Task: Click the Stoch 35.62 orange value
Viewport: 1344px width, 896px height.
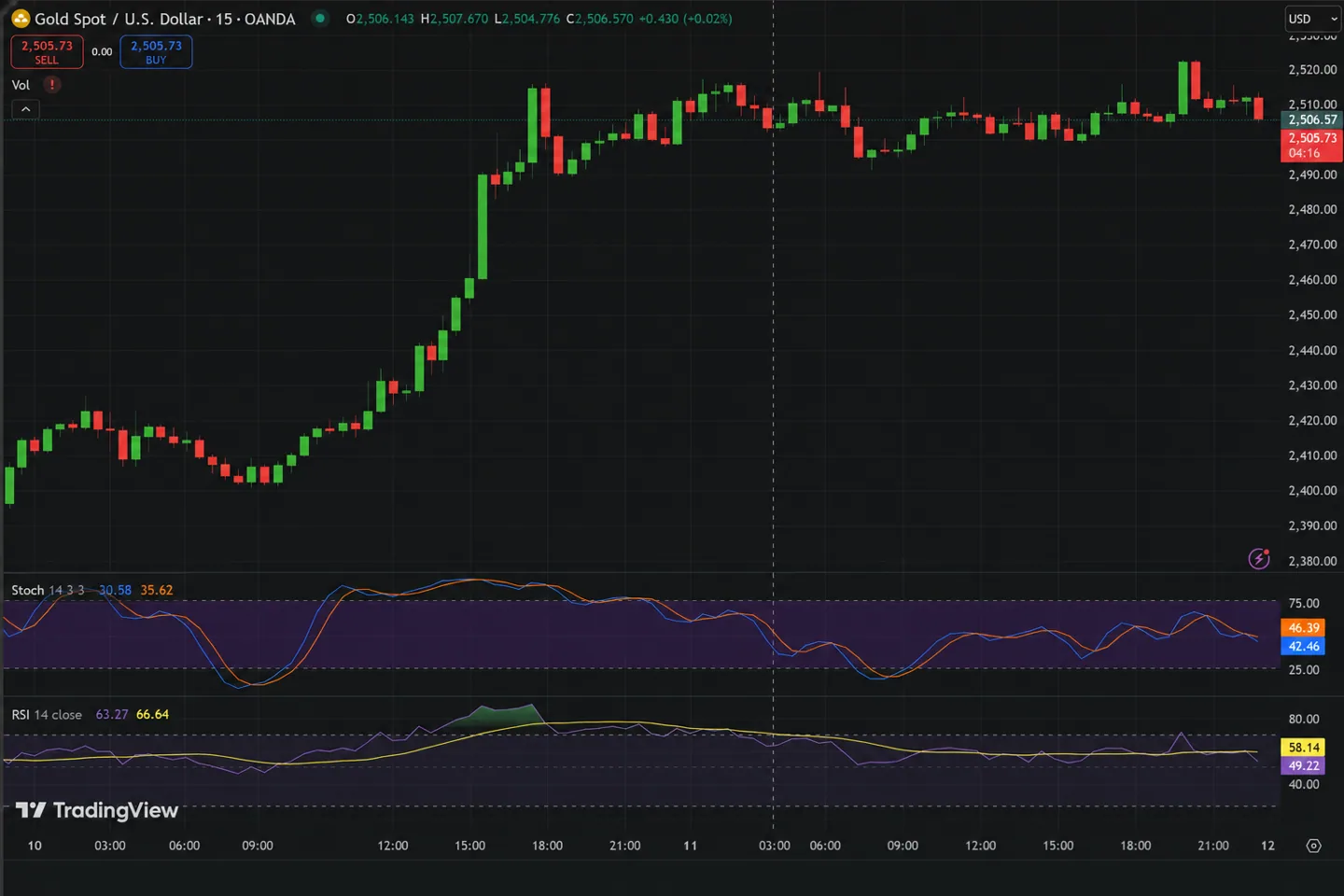Action: 157,590
